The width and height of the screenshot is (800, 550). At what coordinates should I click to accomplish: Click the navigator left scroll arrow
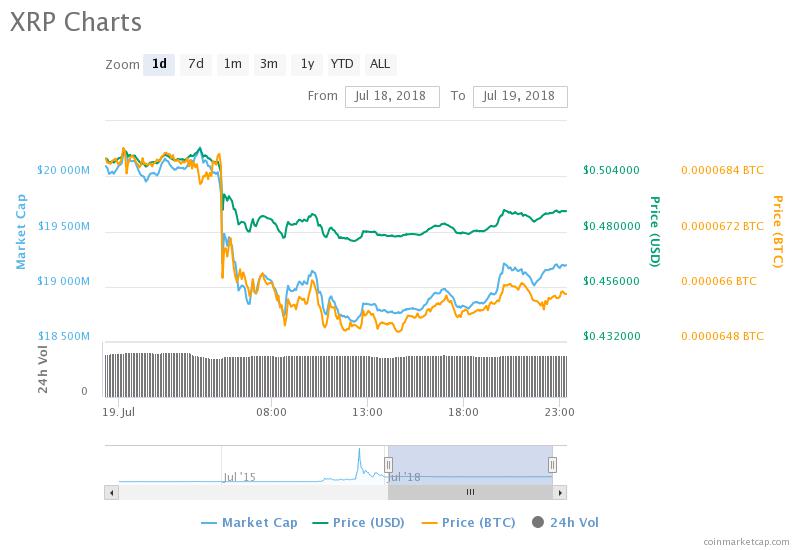point(111,492)
